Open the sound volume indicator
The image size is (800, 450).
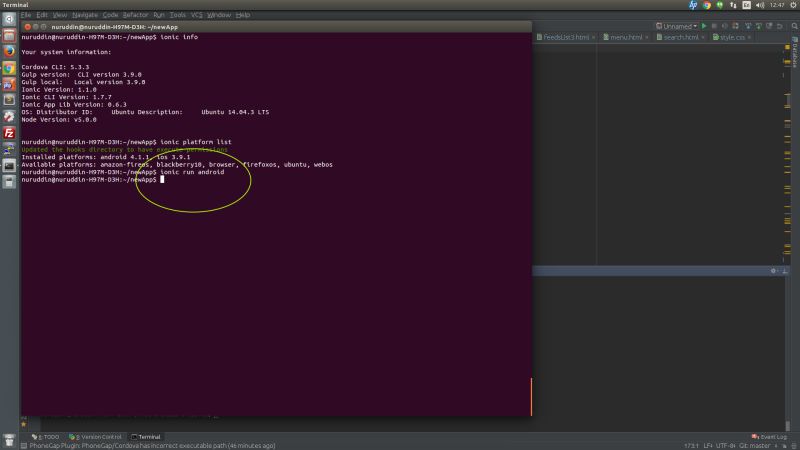[x=760, y=5]
